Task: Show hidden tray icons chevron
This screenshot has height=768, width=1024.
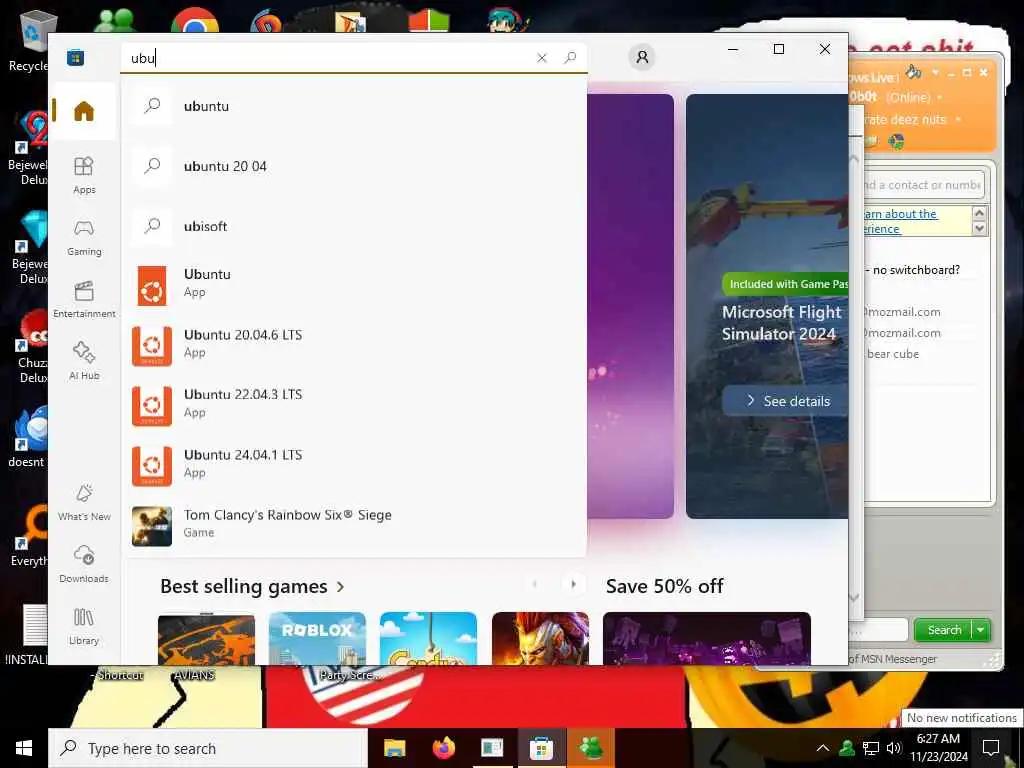Action: tap(823, 748)
